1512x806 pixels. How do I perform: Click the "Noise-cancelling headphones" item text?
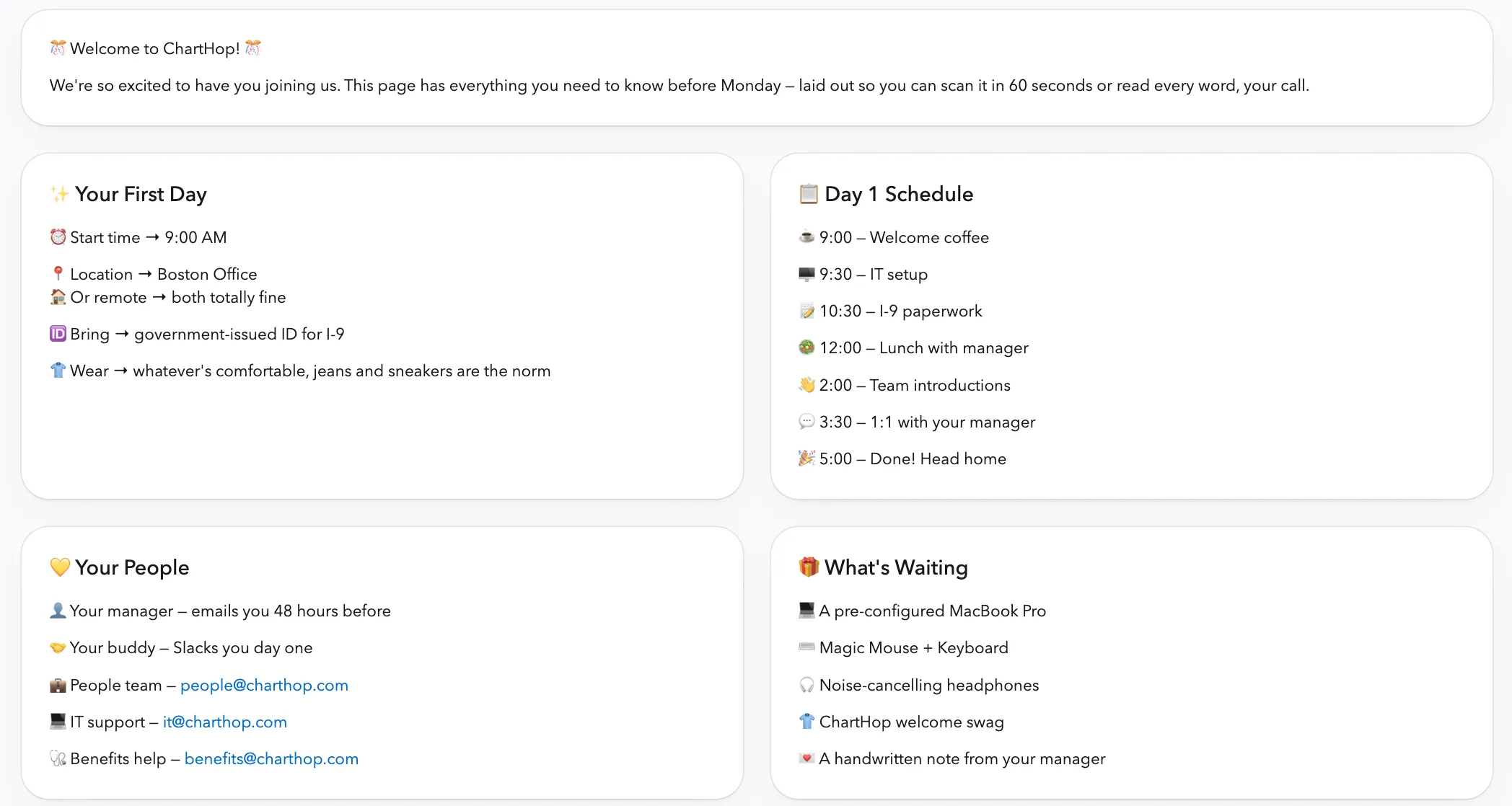(929, 685)
